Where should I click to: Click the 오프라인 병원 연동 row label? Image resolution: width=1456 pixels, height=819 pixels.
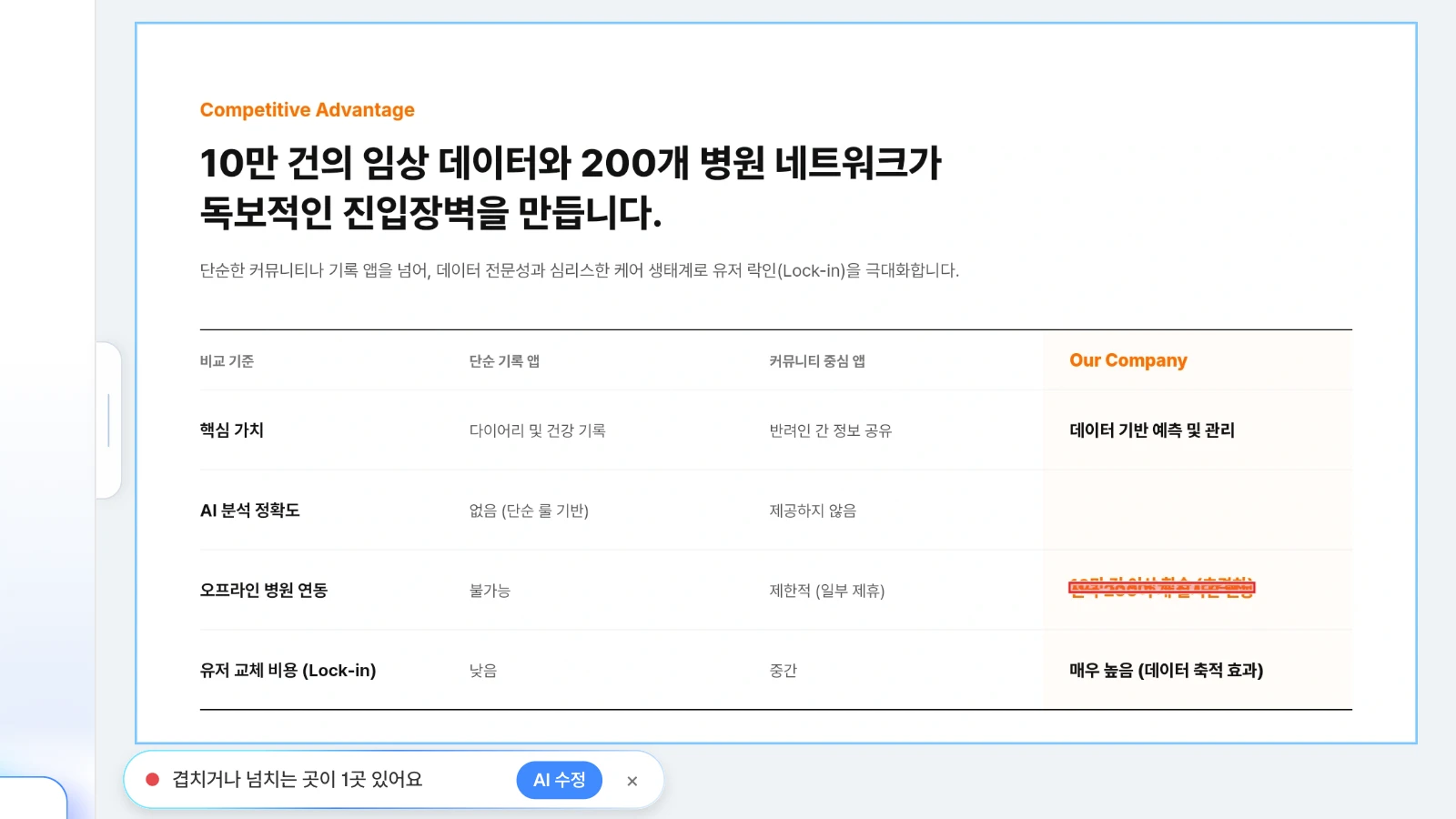[x=264, y=591]
